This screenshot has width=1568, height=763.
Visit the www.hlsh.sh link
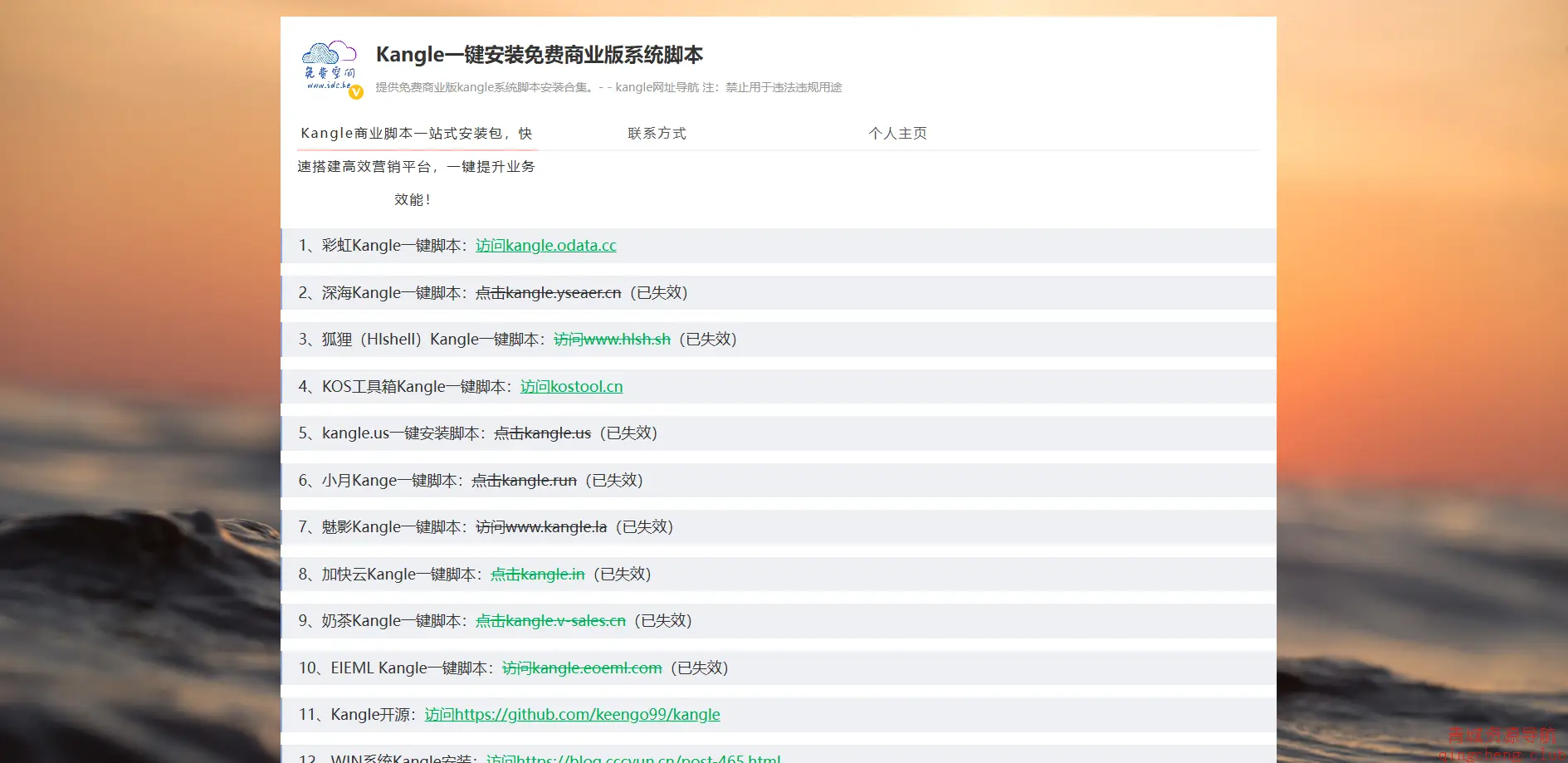click(x=612, y=340)
